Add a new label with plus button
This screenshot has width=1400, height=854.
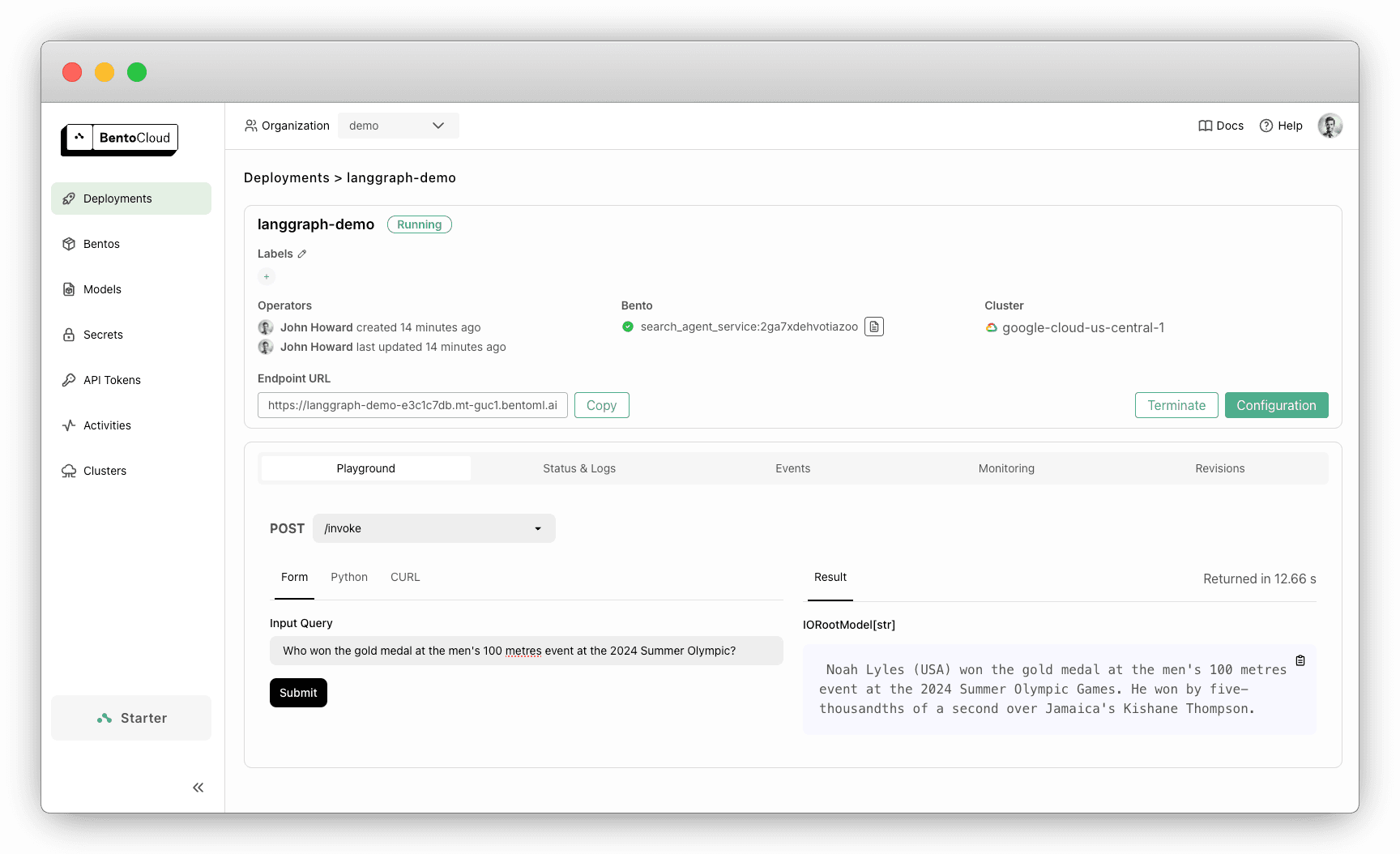pos(266,276)
